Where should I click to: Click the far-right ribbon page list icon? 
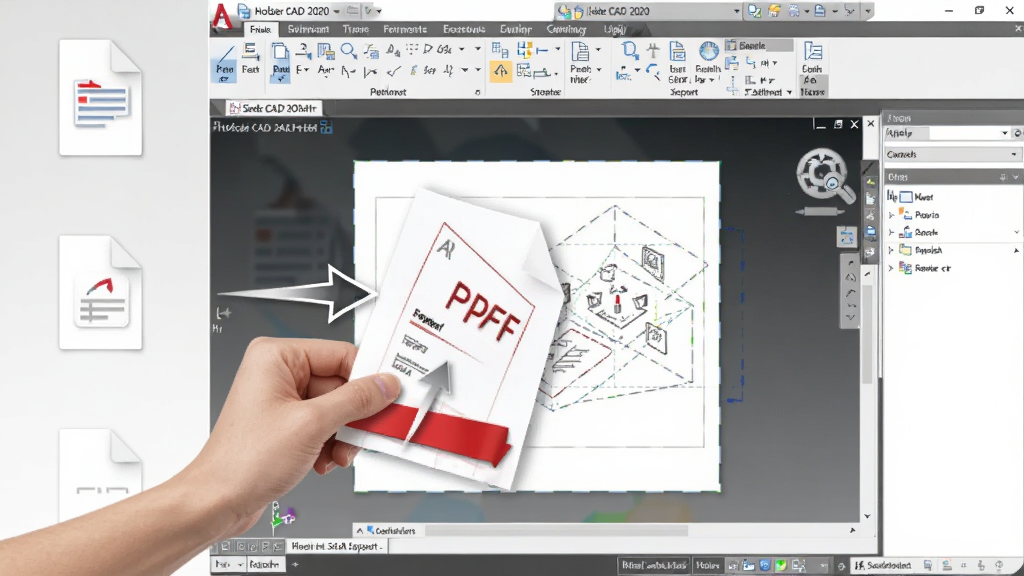click(813, 52)
